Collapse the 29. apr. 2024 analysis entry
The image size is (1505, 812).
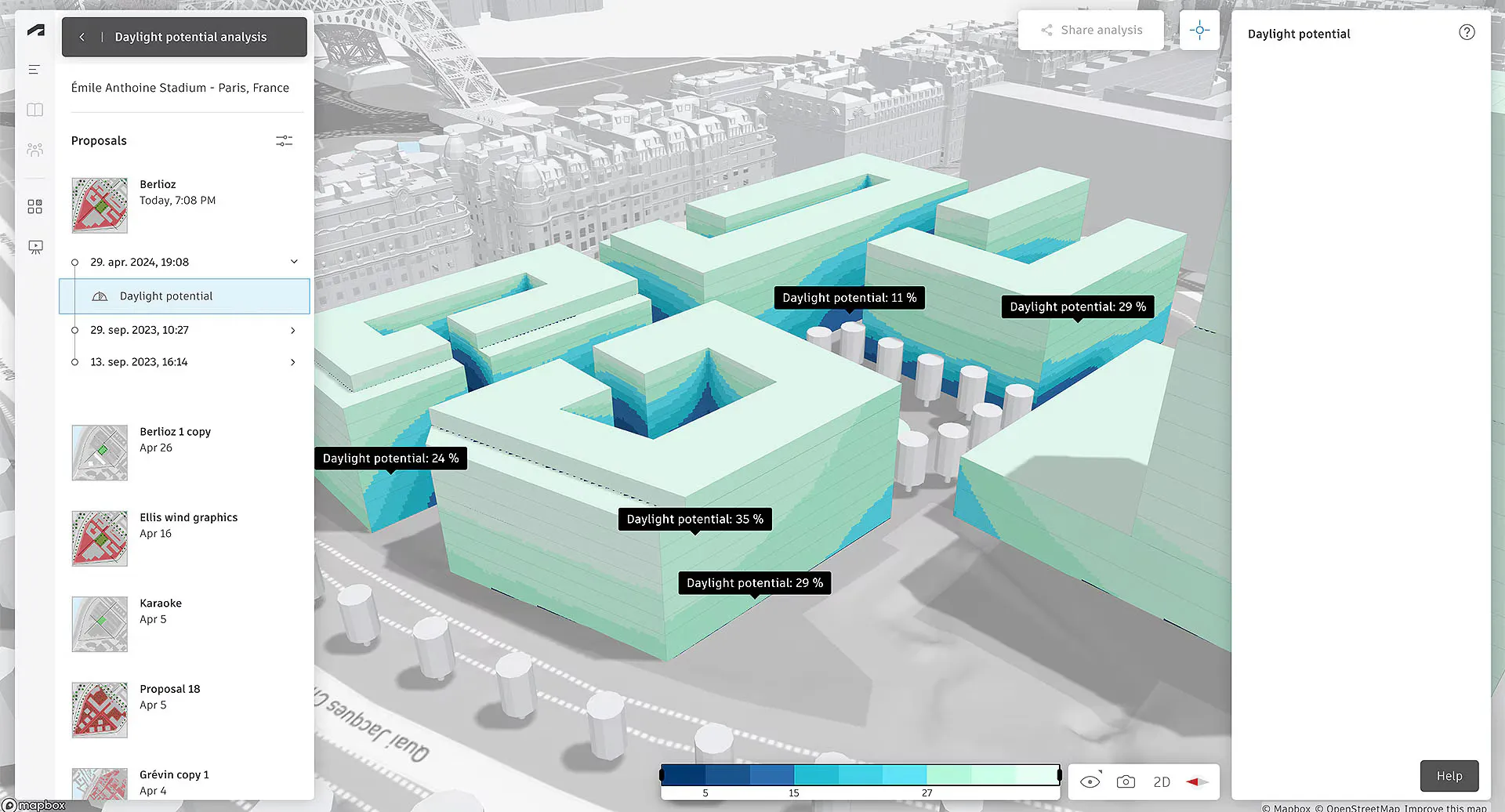(x=294, y=262)
